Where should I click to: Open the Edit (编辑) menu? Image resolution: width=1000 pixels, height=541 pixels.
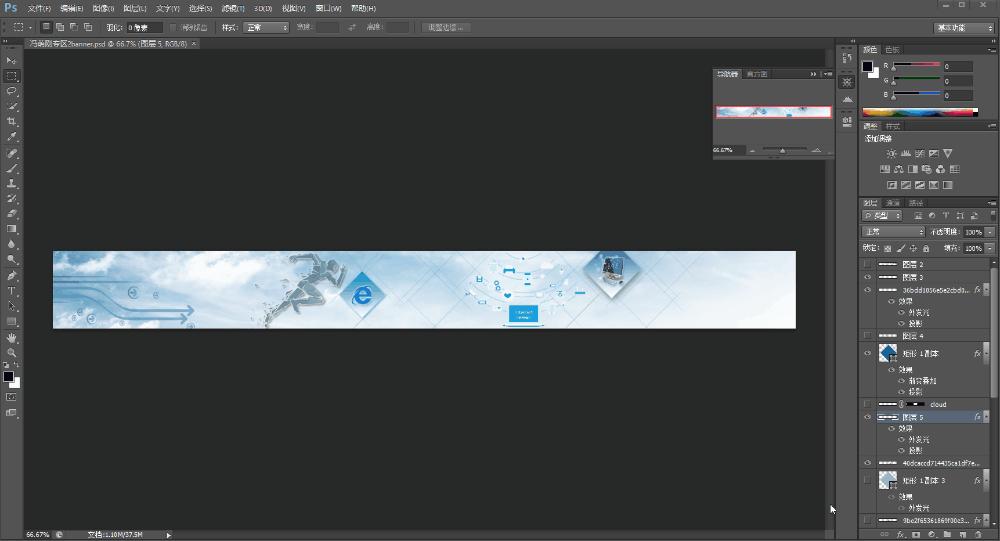pos(71,8)
